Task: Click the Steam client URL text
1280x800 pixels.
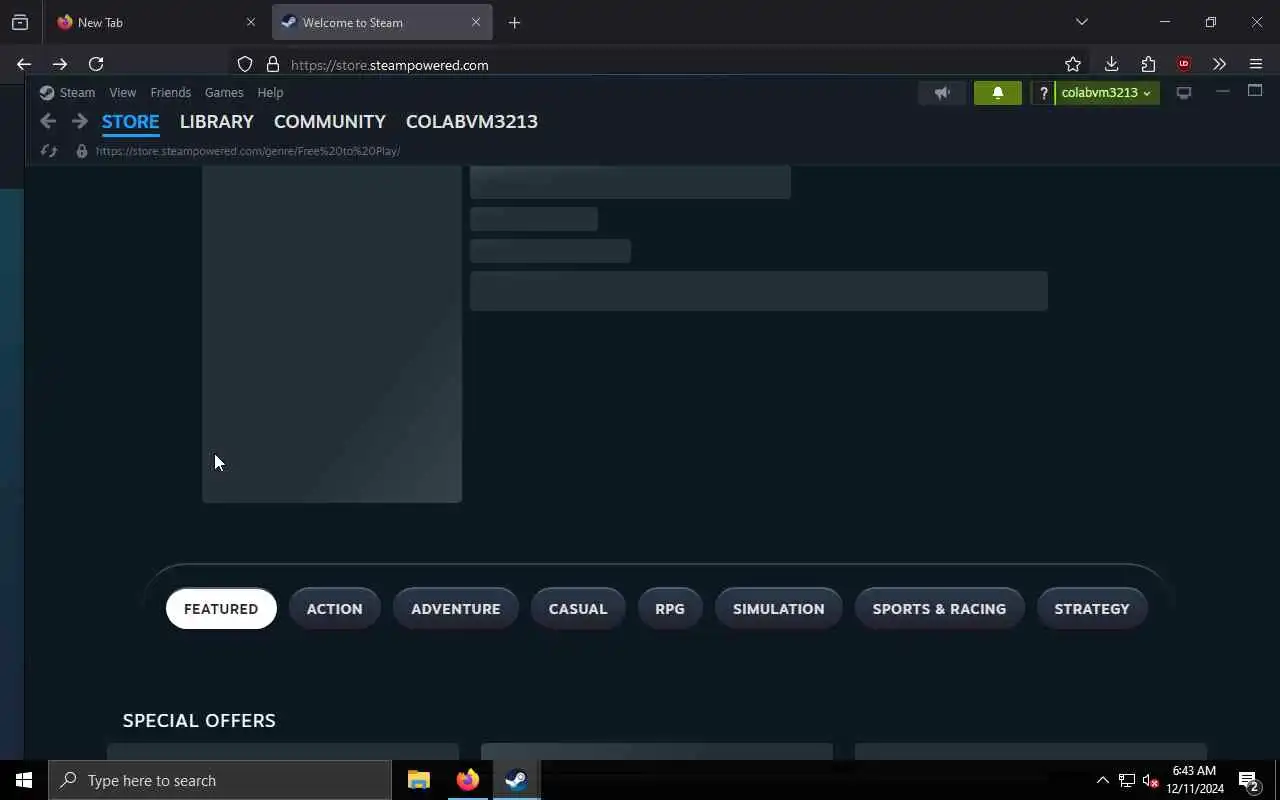Action: (x=248, y=151)
